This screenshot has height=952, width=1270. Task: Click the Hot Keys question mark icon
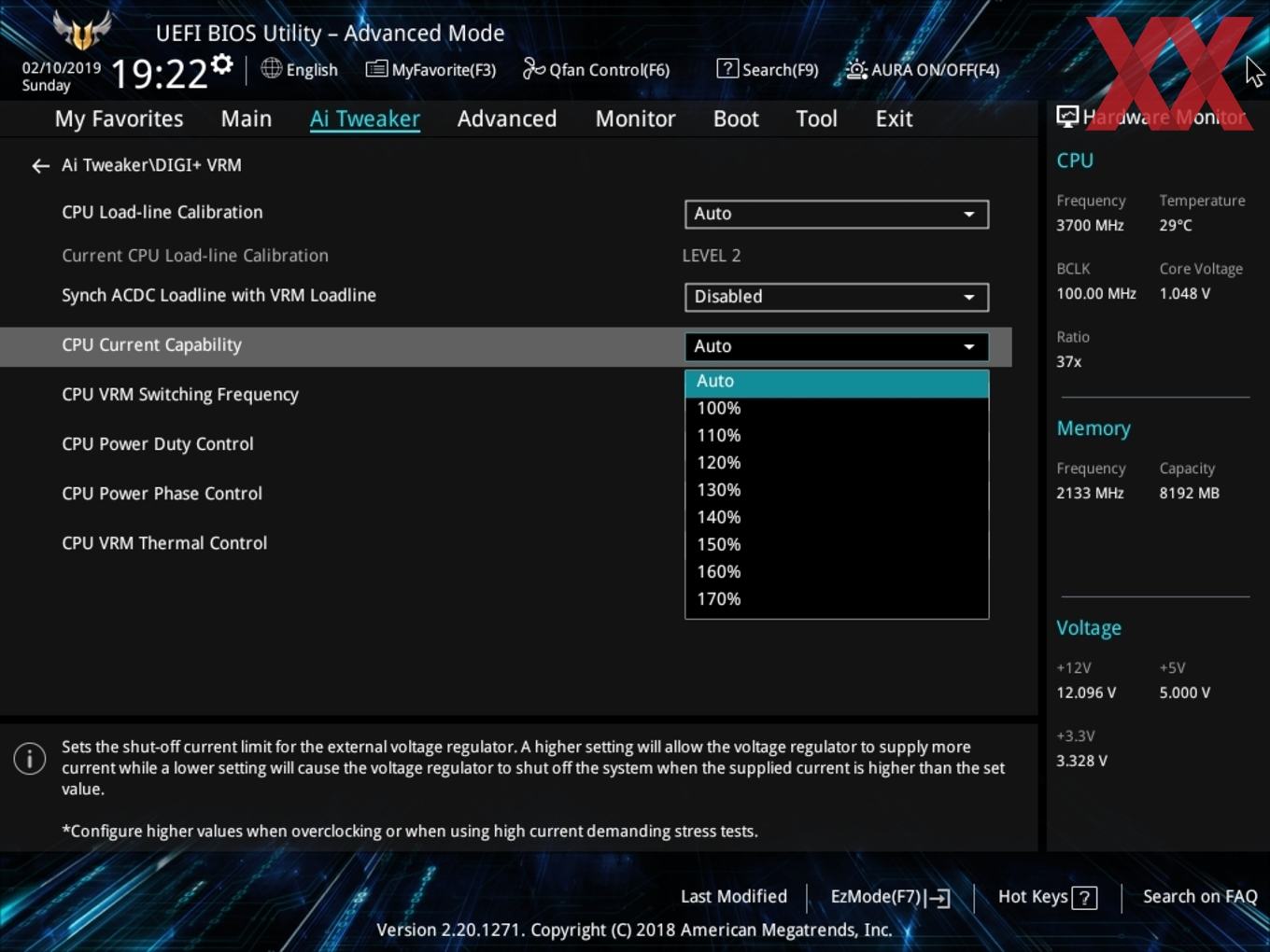pos(1084,898)
